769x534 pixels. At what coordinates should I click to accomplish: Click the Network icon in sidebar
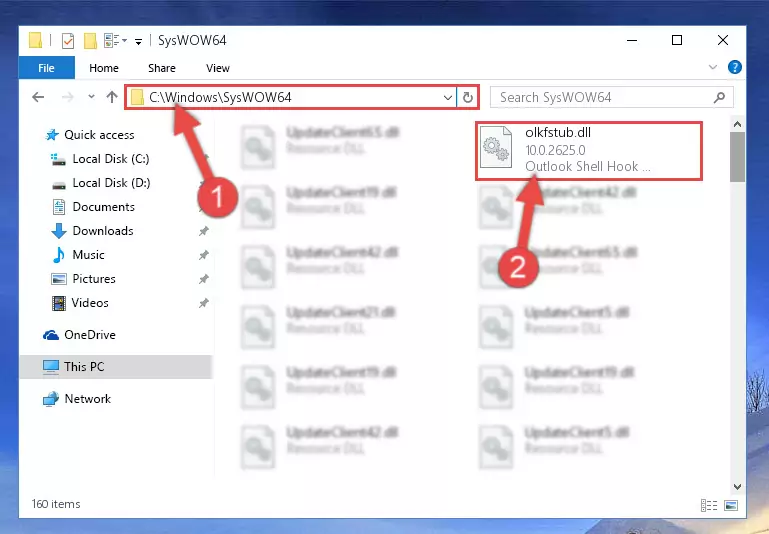coord(51,399)
